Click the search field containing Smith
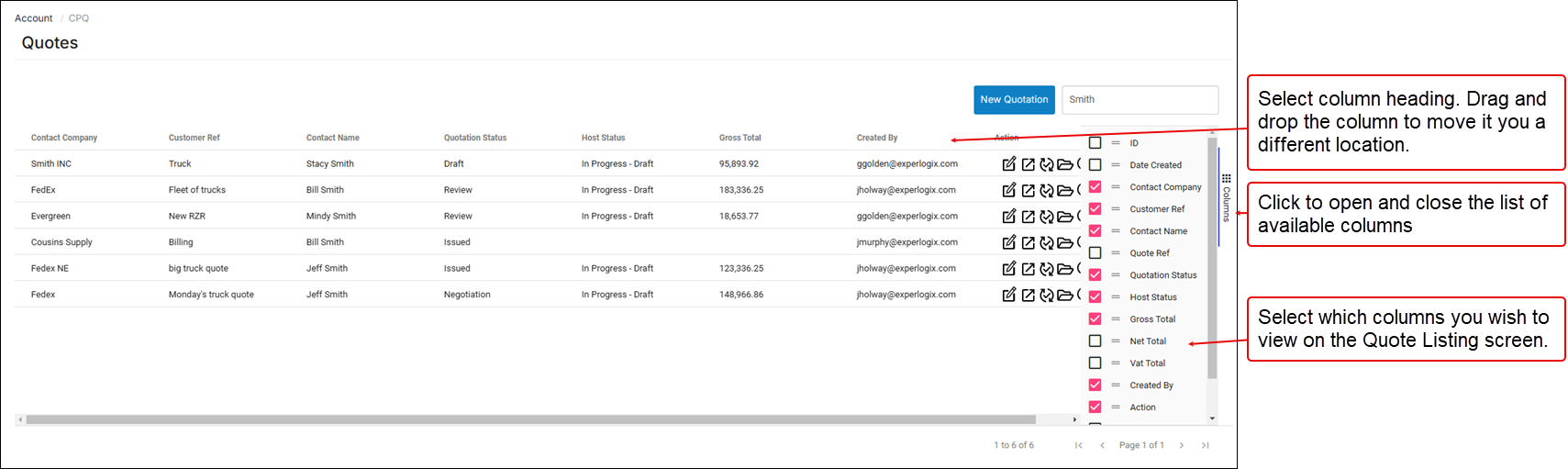 (x=1140, y=100)
